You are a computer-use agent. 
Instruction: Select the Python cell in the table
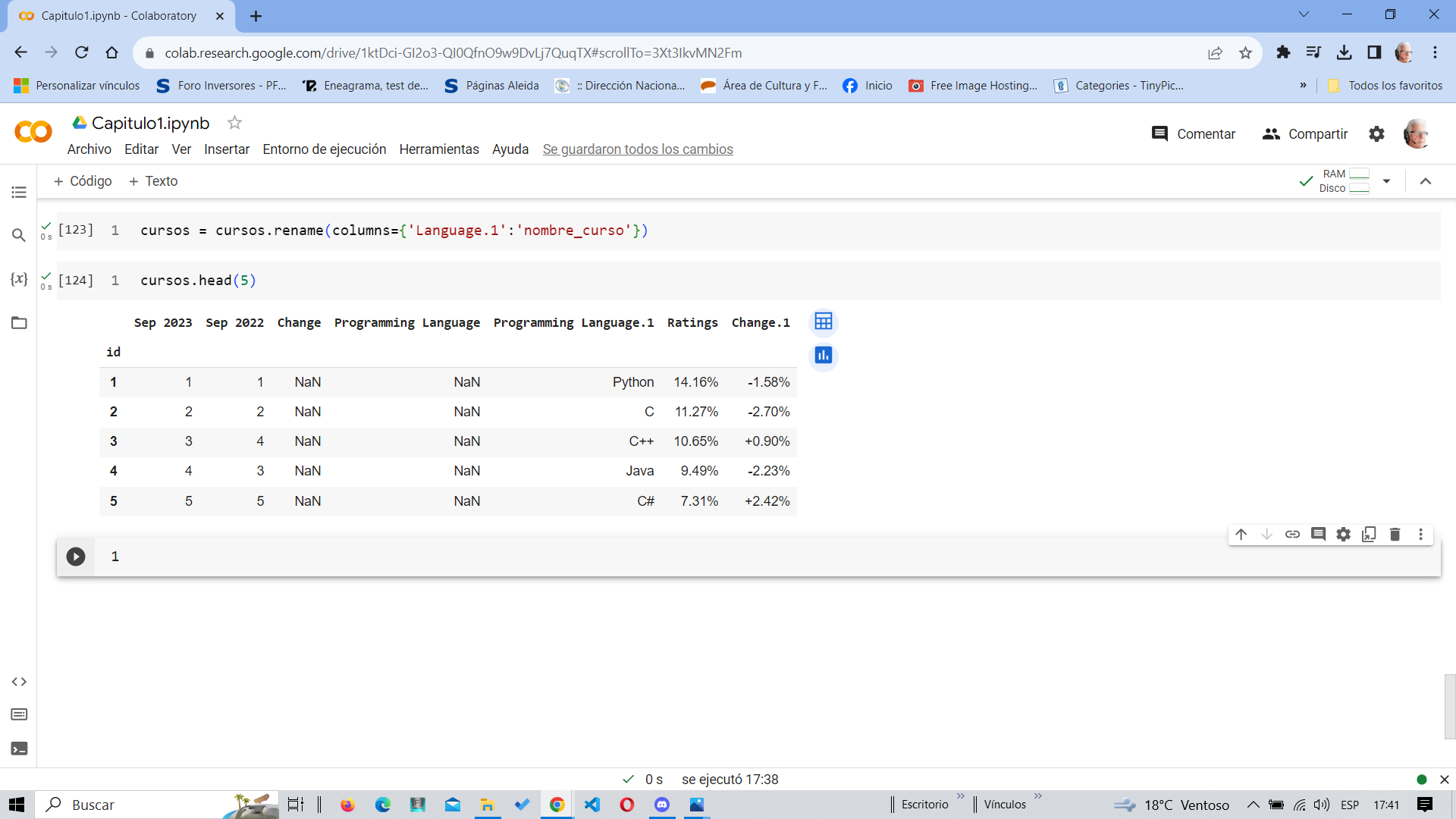633,382
